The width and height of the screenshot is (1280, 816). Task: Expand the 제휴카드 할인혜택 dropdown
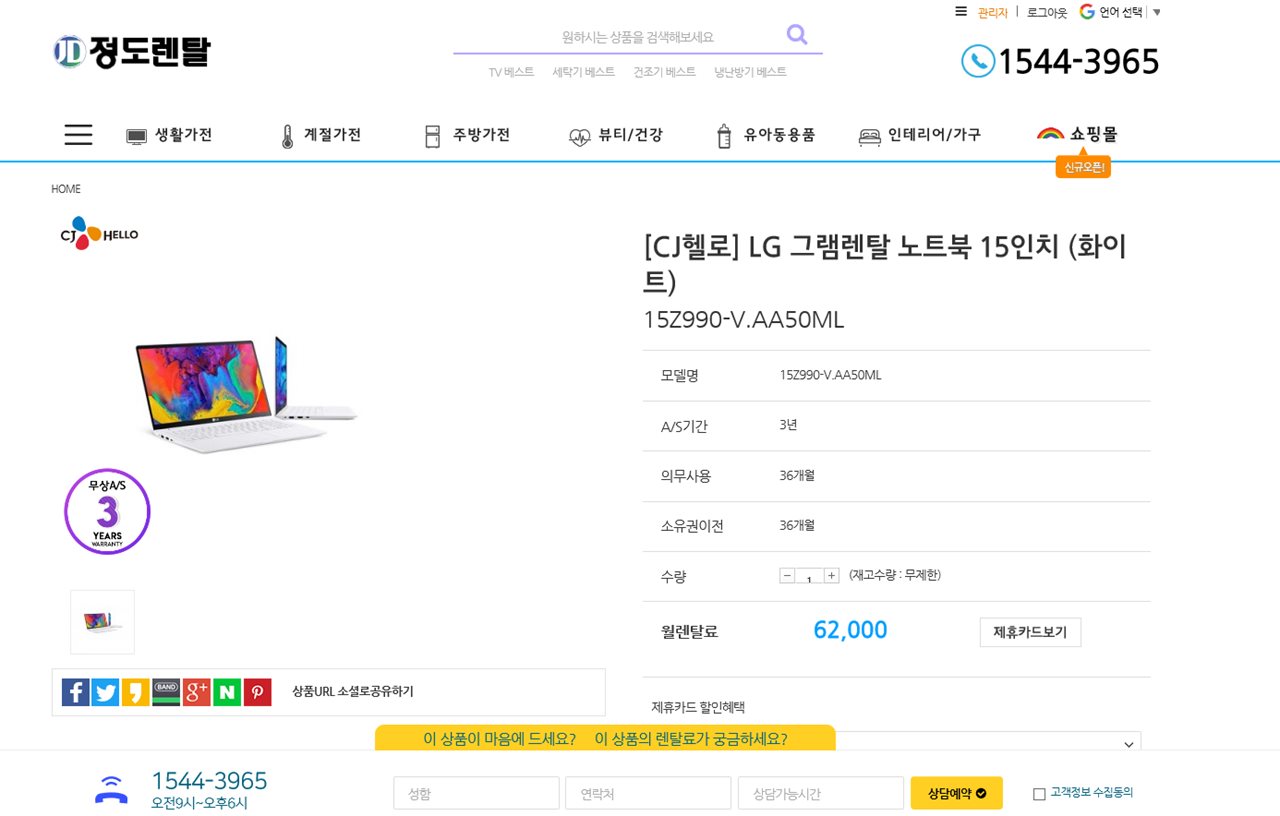[1128, 744]
